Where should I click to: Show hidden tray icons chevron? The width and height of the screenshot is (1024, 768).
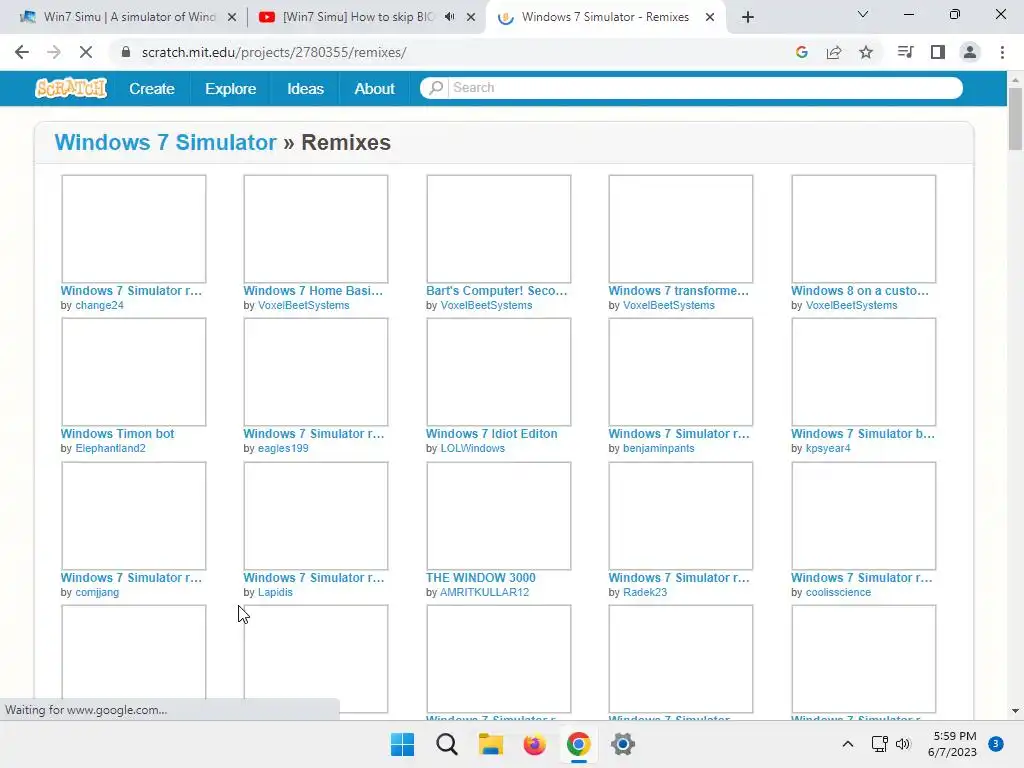(x=848, y=744)
